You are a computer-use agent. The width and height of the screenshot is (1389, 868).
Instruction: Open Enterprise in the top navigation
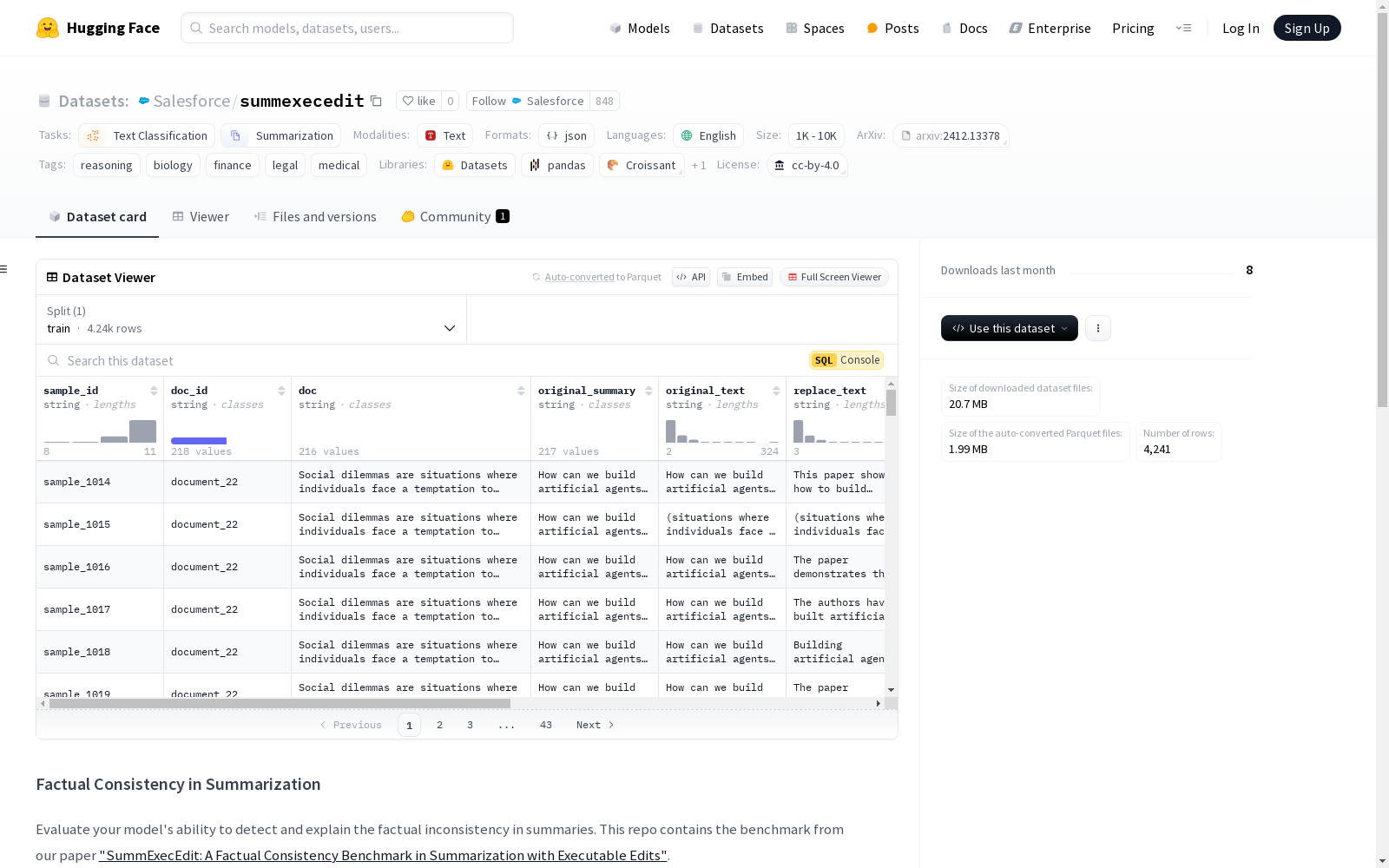[1050, 28]
